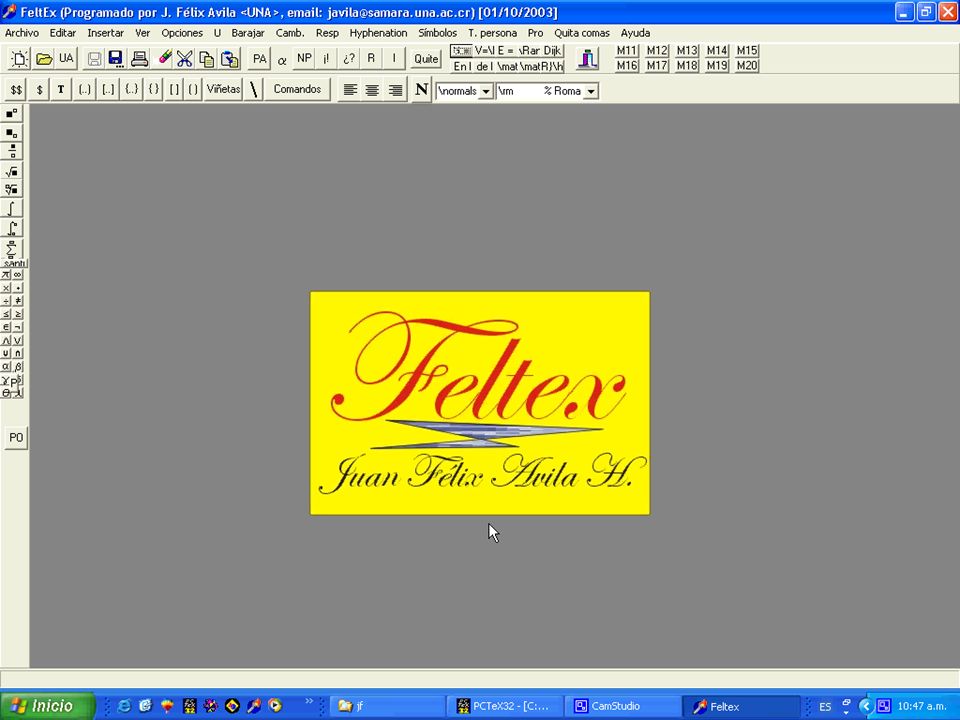Insert summation template from side palette
This screenshot has height=720, width=960.
coord(12,248)
